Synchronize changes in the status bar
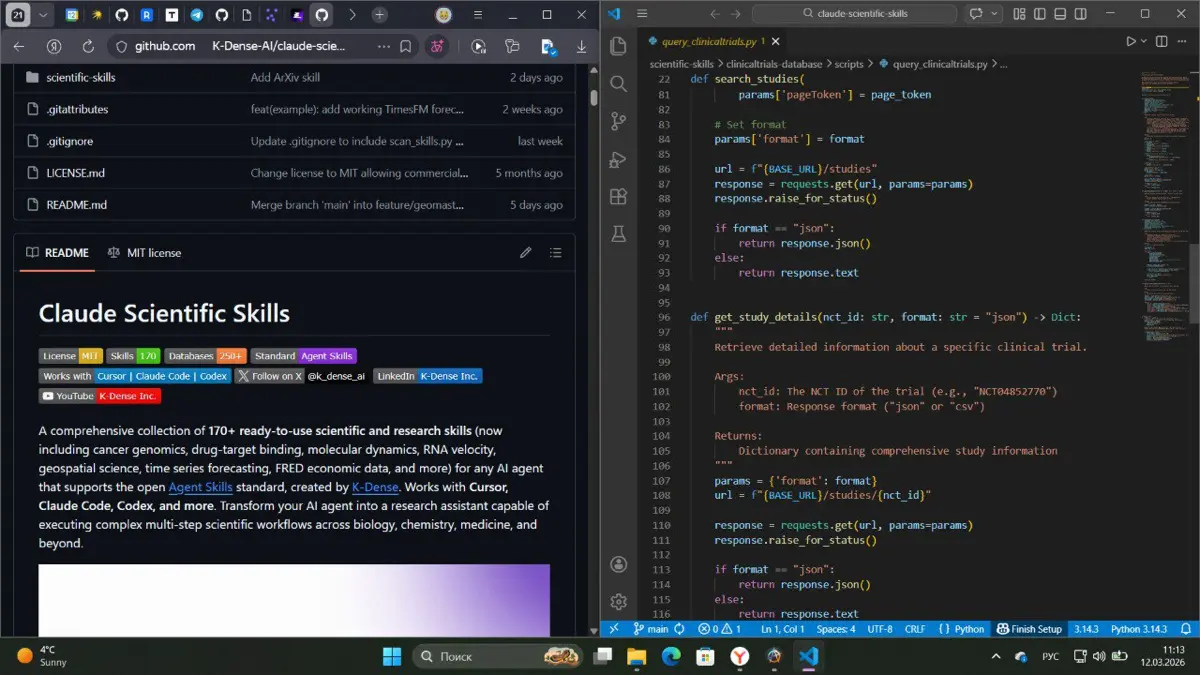This screenshot has height=675, width=1200. click(680, 629)
